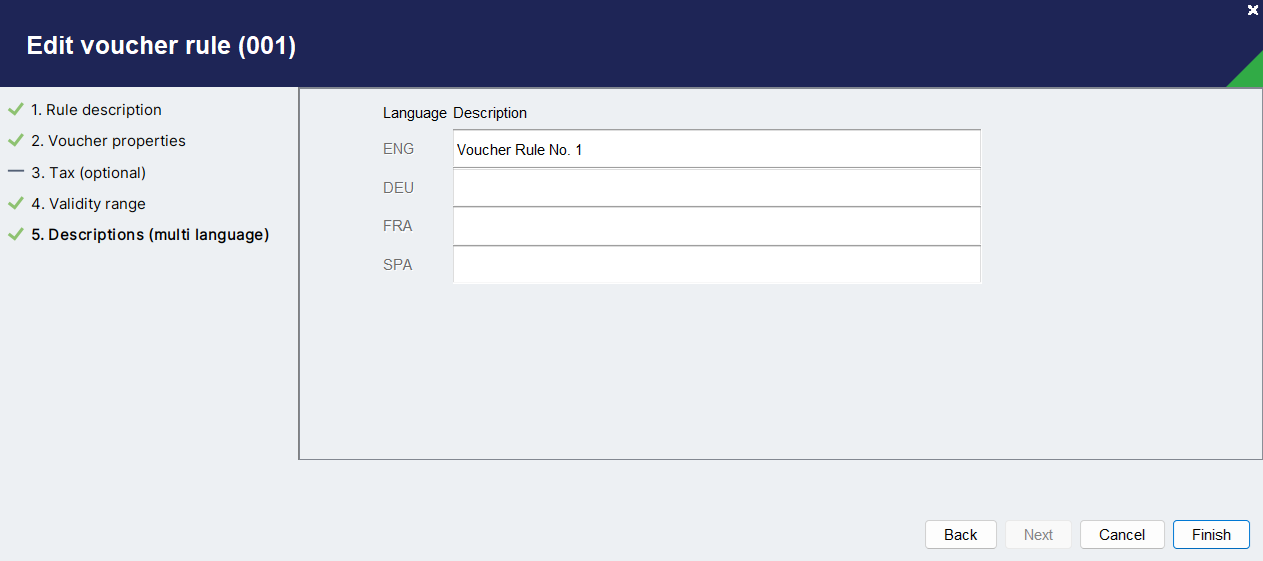Go to step 1. Rule description

click(96, 110)
